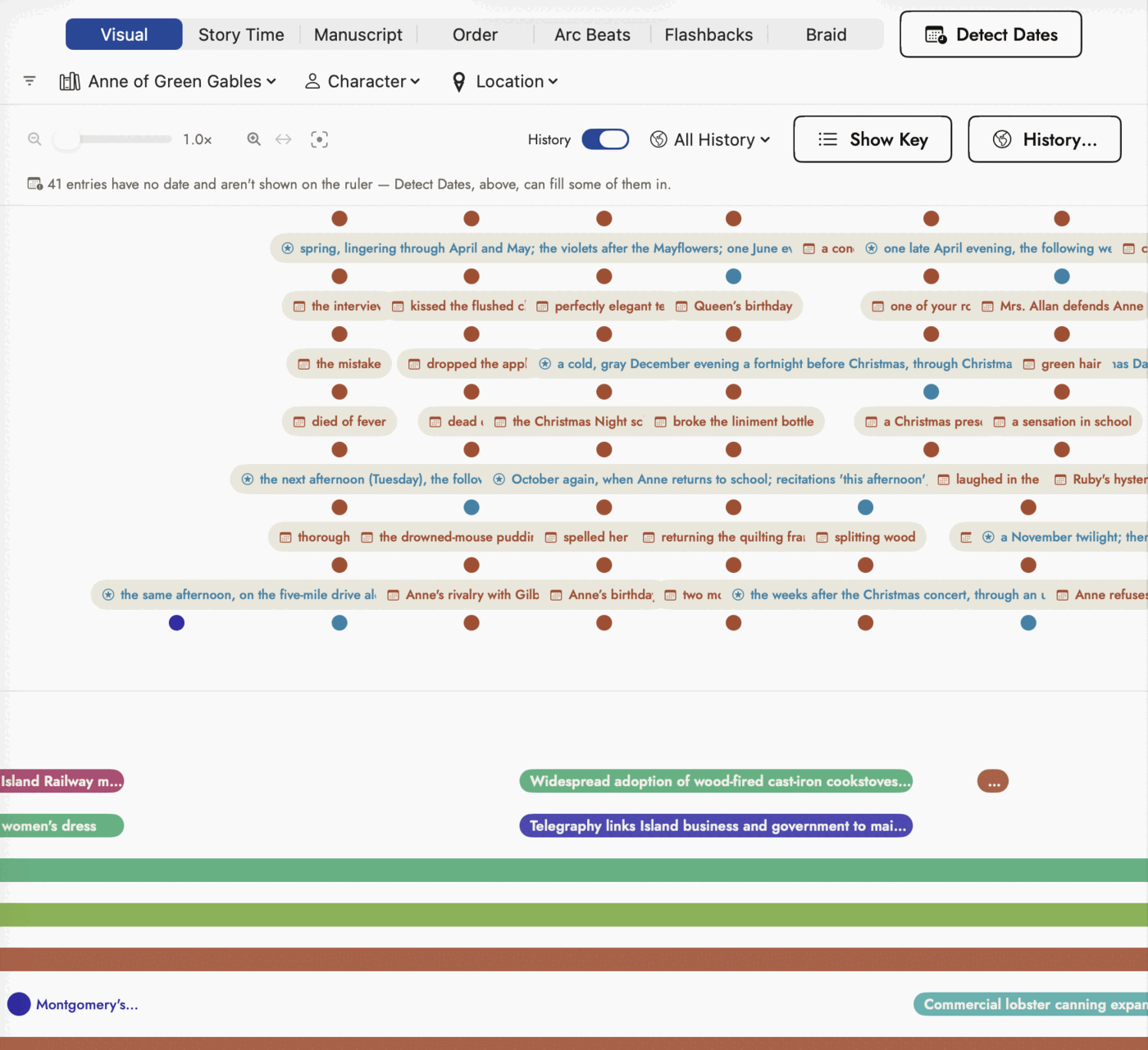
Task: Click the filter lines icon
Action: click(x=30, y=81)
